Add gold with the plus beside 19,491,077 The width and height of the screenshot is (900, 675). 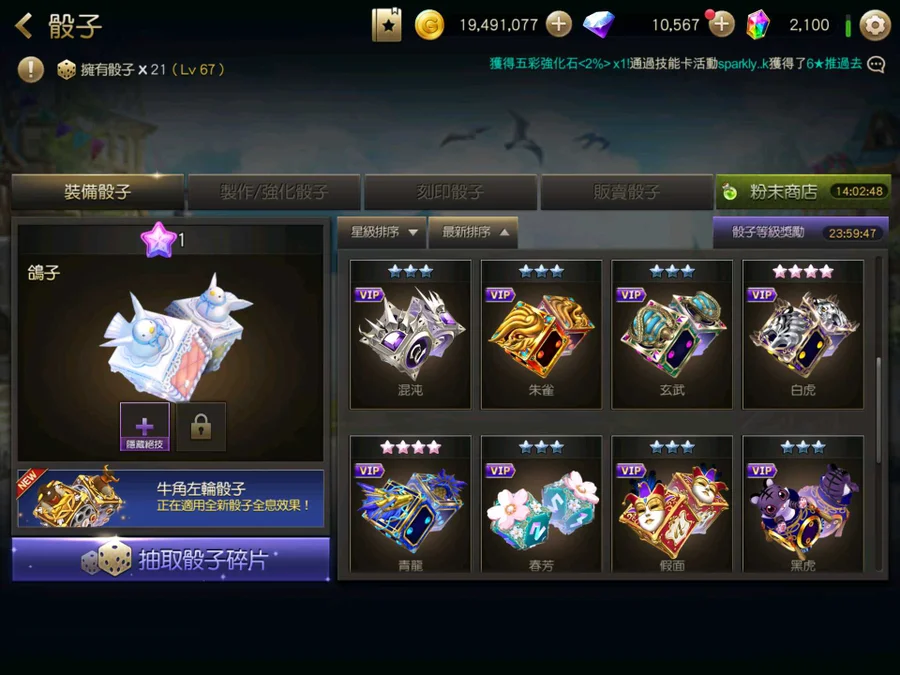[558, 25]
